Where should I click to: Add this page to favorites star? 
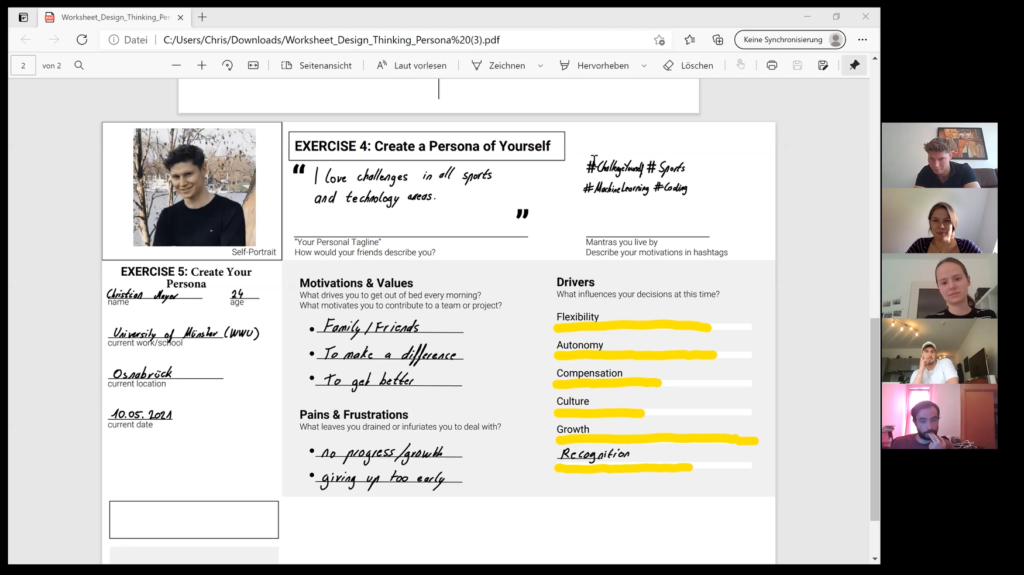[x=659, y=40]
